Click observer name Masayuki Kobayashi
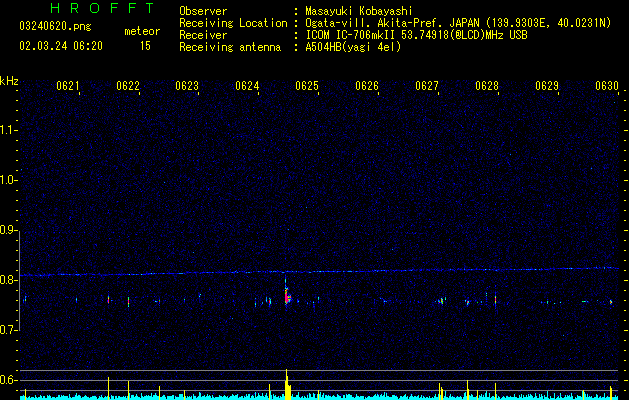629x400 pixels. click(359, 11)
